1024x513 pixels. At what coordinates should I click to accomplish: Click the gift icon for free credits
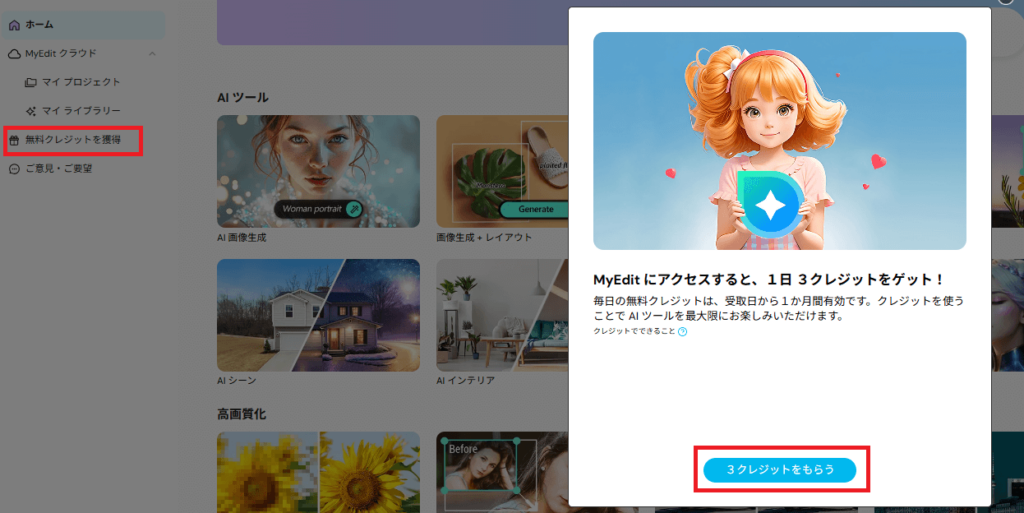click(14, 141)
